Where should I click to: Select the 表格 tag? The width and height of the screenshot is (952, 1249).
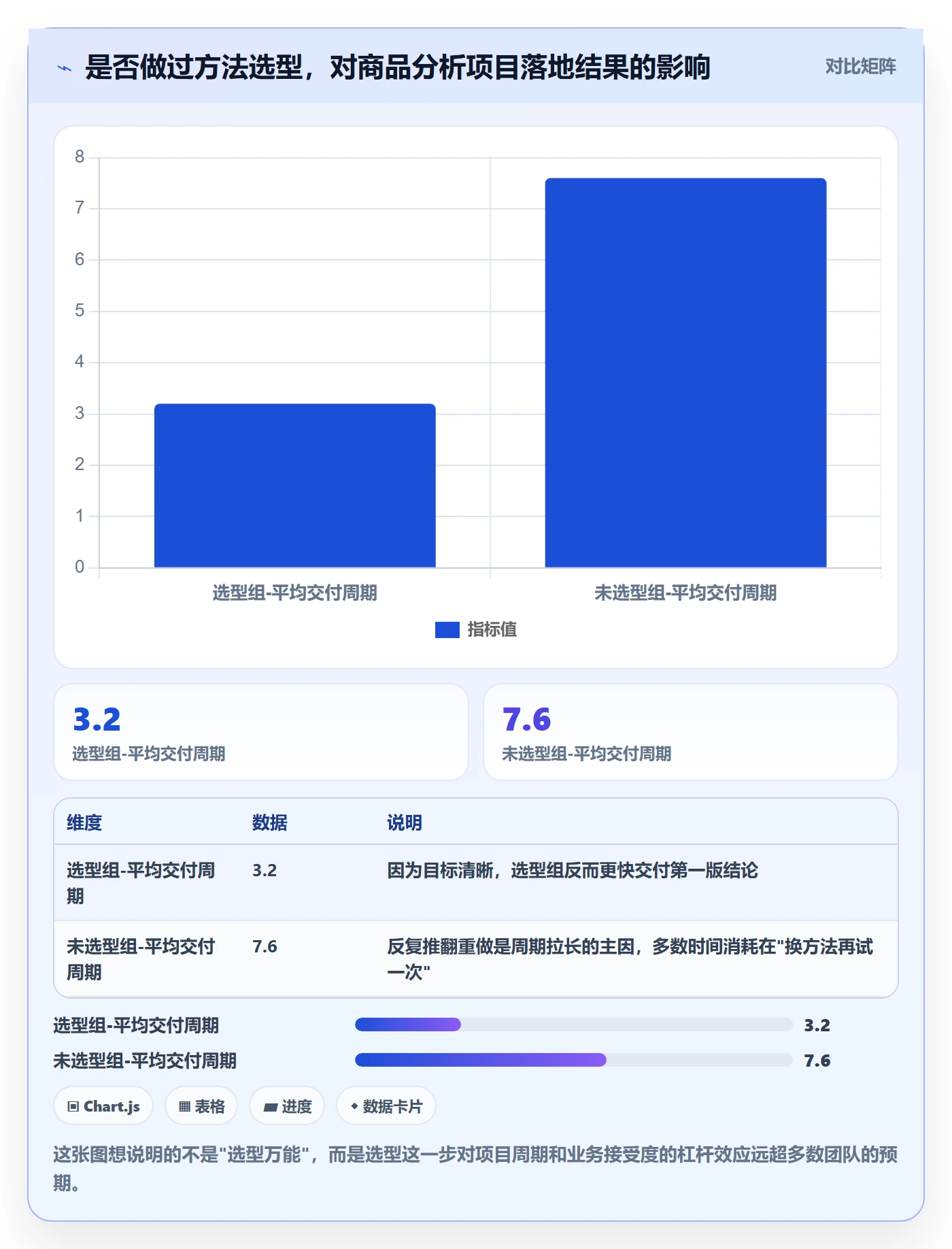(x=201, y=1106)
